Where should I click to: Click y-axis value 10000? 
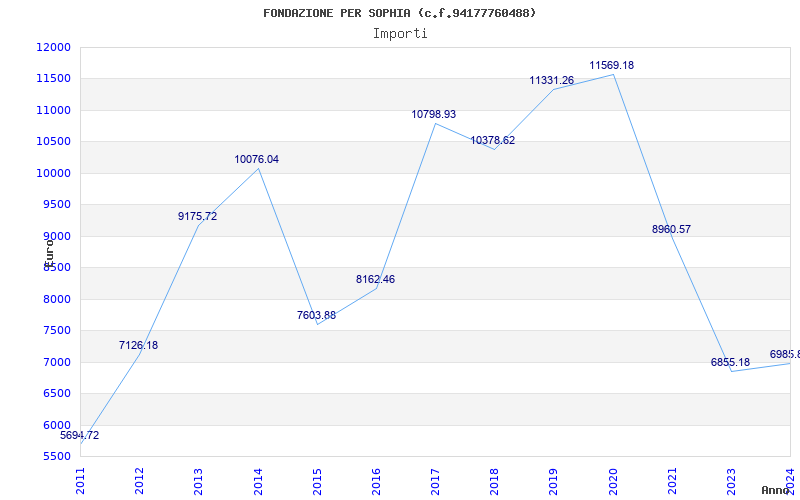(53, 173)
